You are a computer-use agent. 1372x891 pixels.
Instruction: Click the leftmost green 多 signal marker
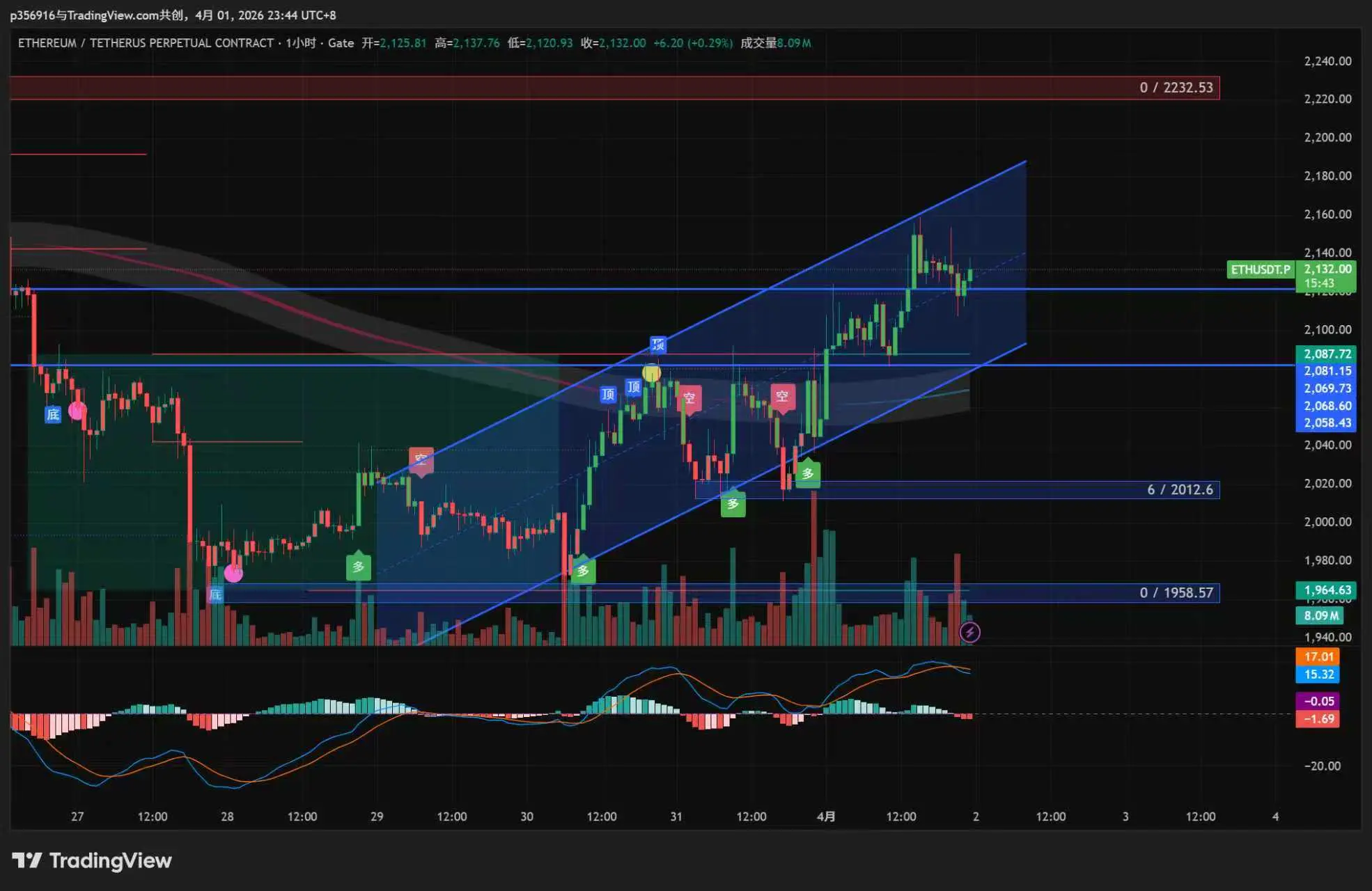coord(358,567)
